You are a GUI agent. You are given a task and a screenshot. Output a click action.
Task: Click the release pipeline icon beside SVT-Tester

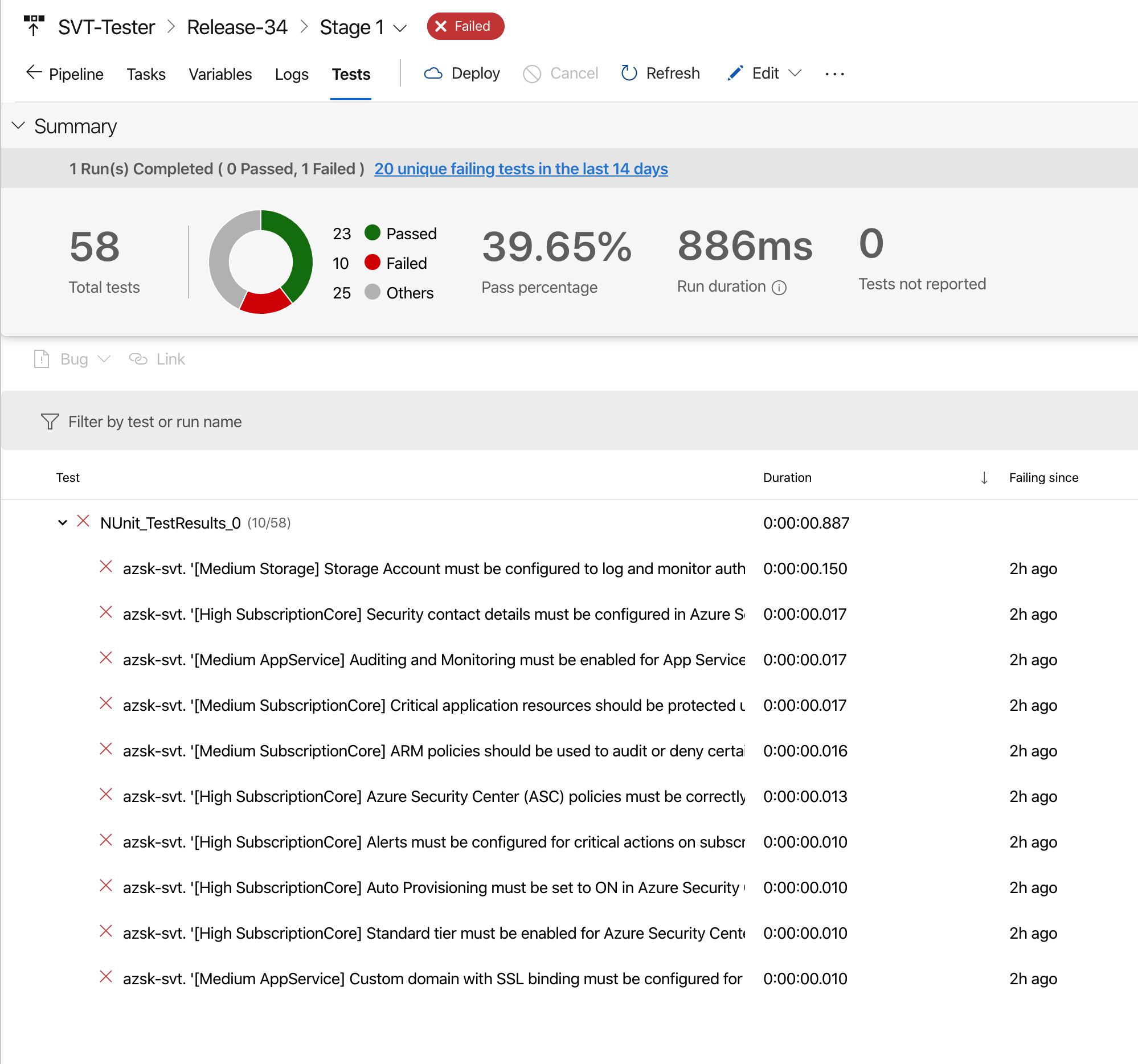click(x=34, y=26)
